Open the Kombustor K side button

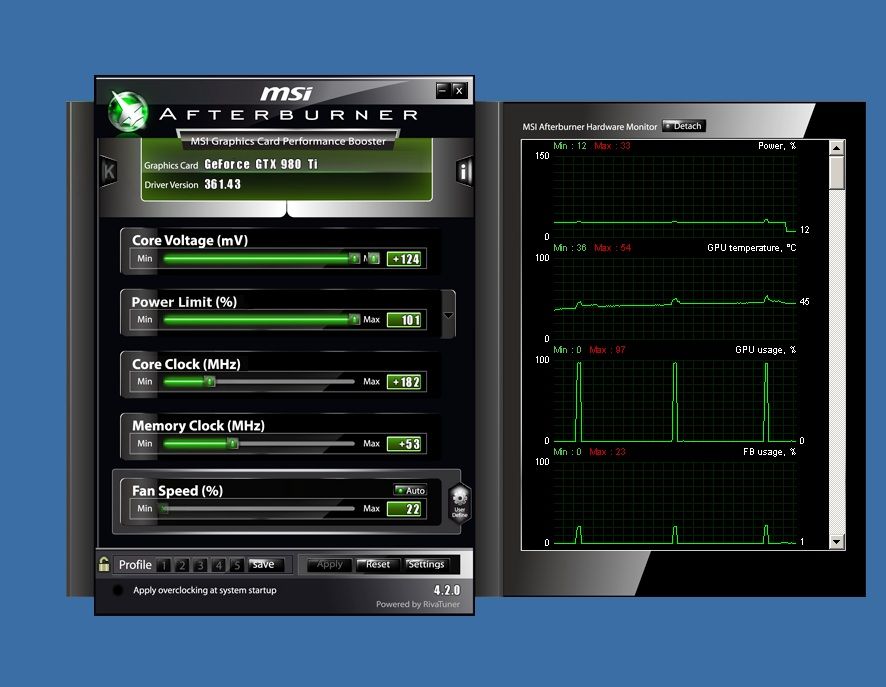(x=108, y=171)
